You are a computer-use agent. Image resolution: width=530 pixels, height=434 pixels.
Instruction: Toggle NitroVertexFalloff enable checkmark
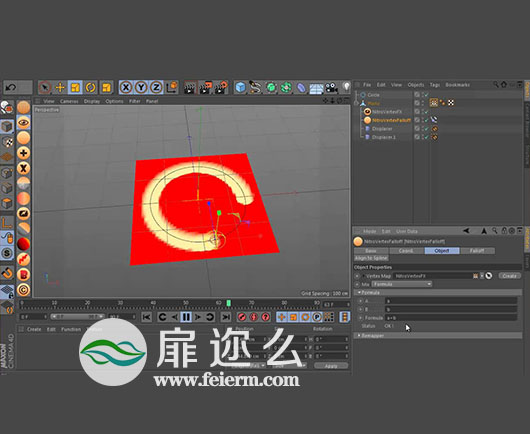(426, 120)
